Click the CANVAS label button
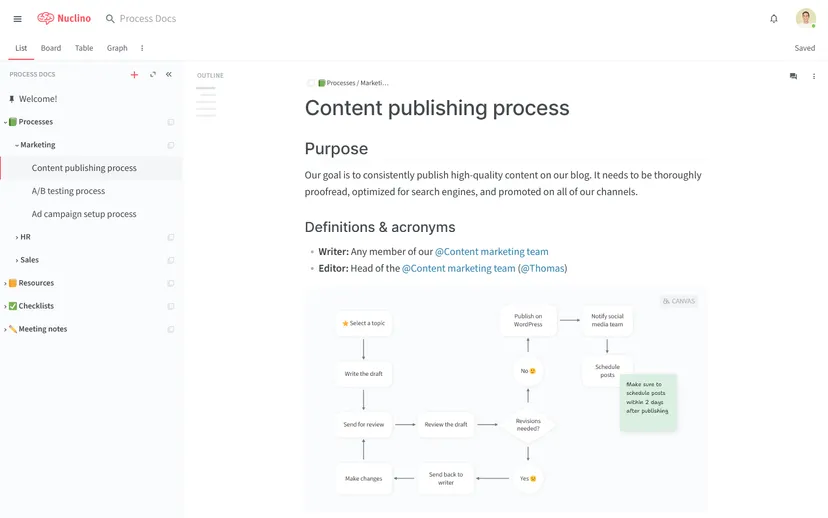The image size is (828, 518). (679, 301)
